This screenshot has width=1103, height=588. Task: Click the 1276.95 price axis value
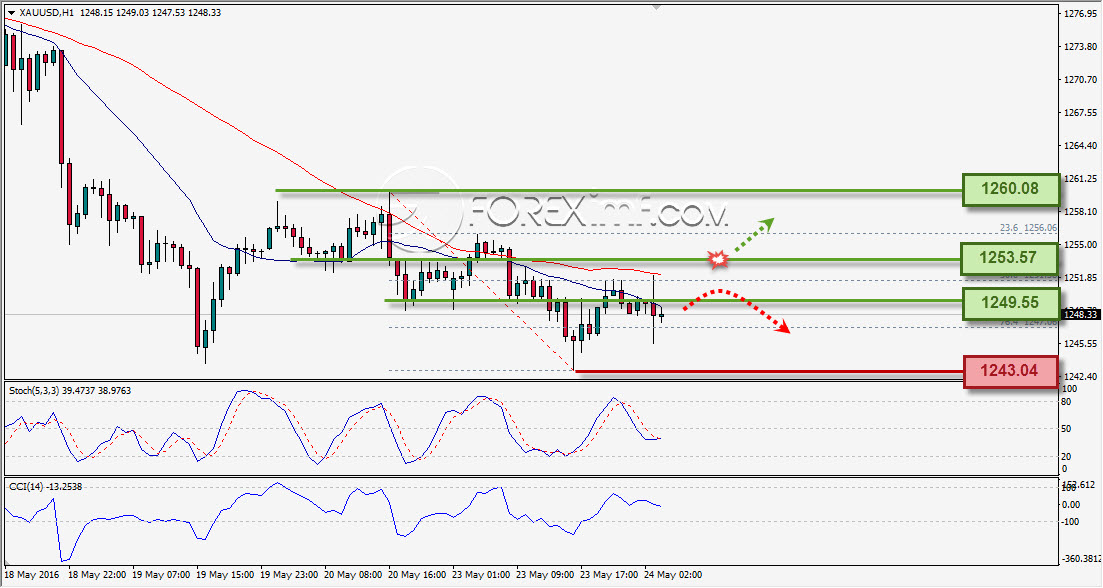[x=1080, y=13]
